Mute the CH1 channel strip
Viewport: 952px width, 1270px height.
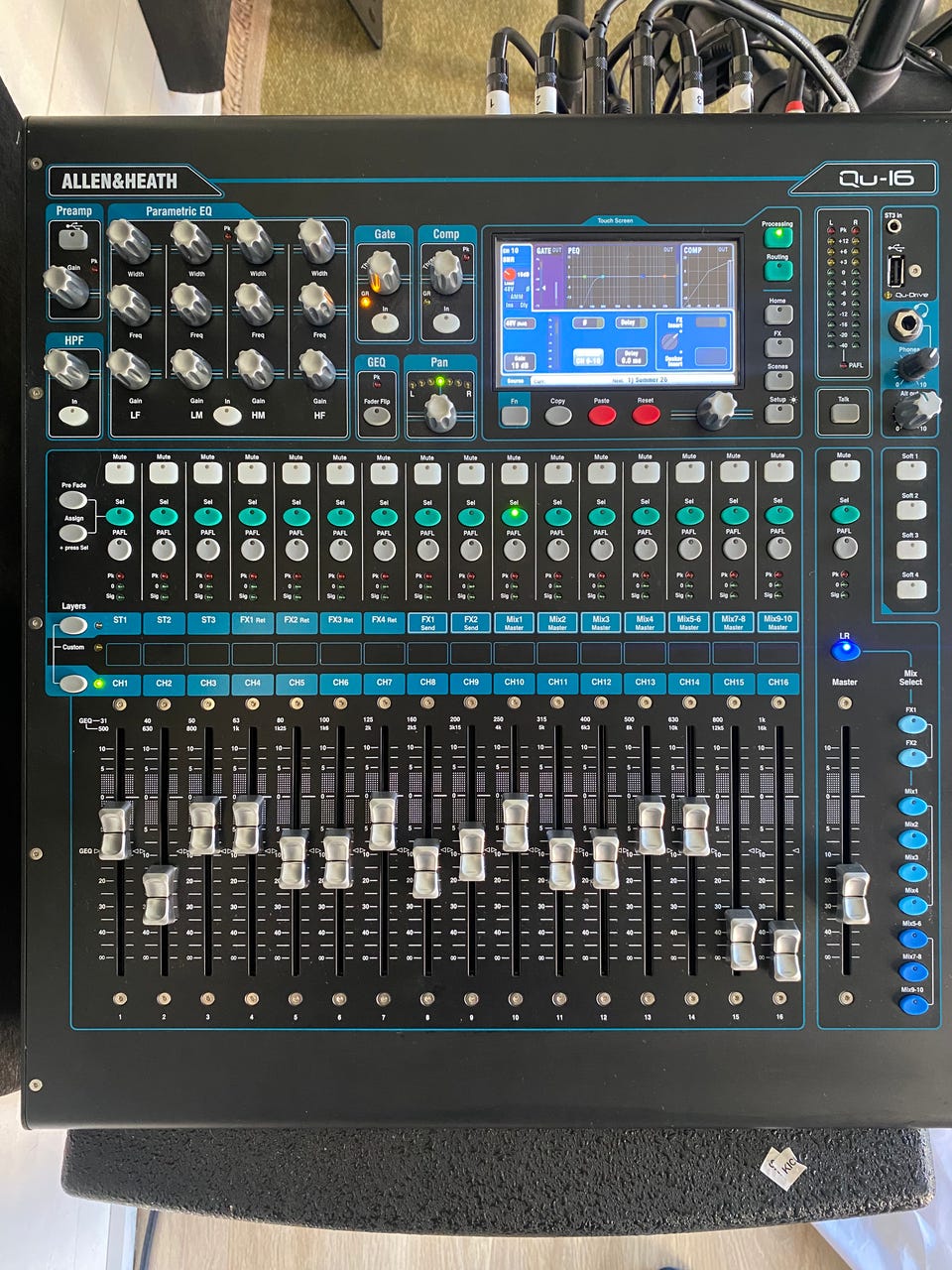tap(120, 473)
